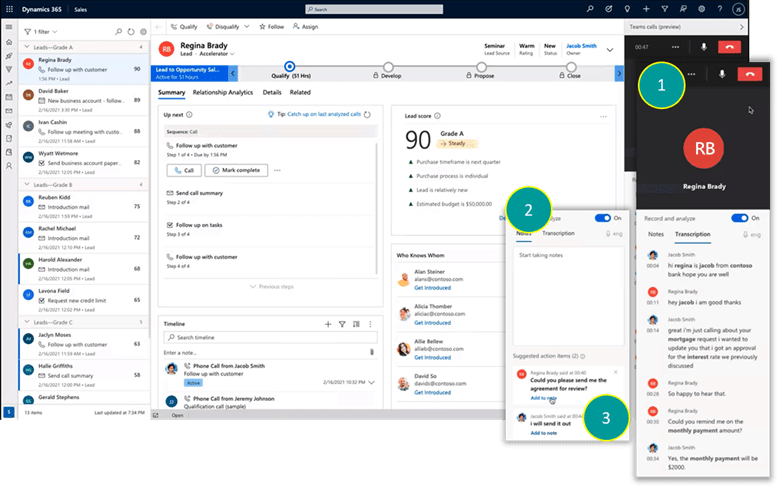Expand the Teams calls preview panel
780x489 pixels.
click(741, 27)
